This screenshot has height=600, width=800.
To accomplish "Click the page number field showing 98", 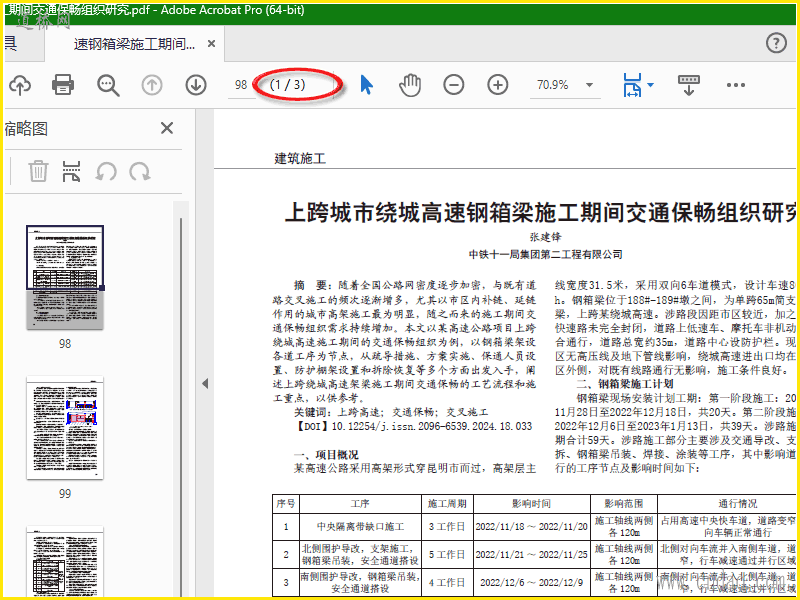I will coord(239,85).
